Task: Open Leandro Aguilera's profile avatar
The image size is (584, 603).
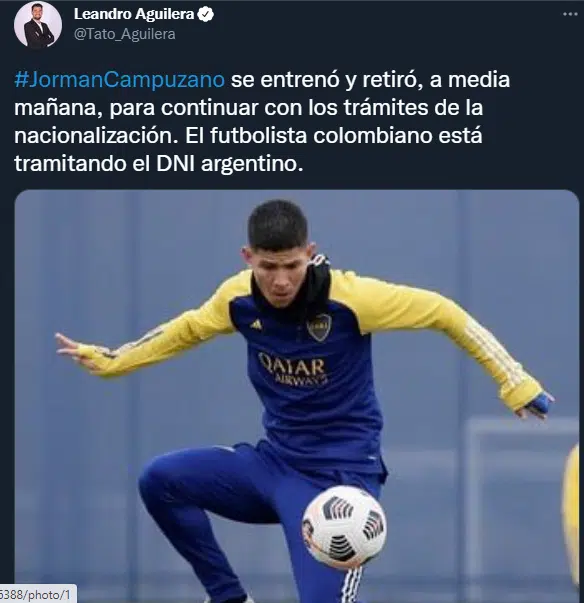Action: coord(38,25)
